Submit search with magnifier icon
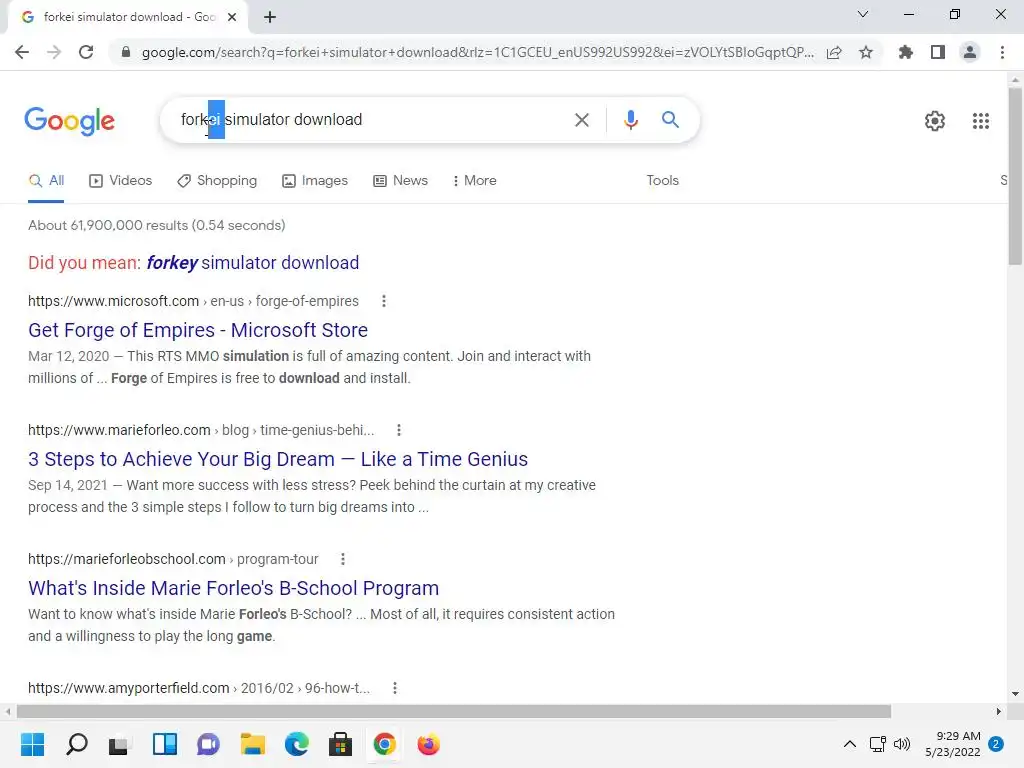The image size is (1024, 768). pos(670,120)
